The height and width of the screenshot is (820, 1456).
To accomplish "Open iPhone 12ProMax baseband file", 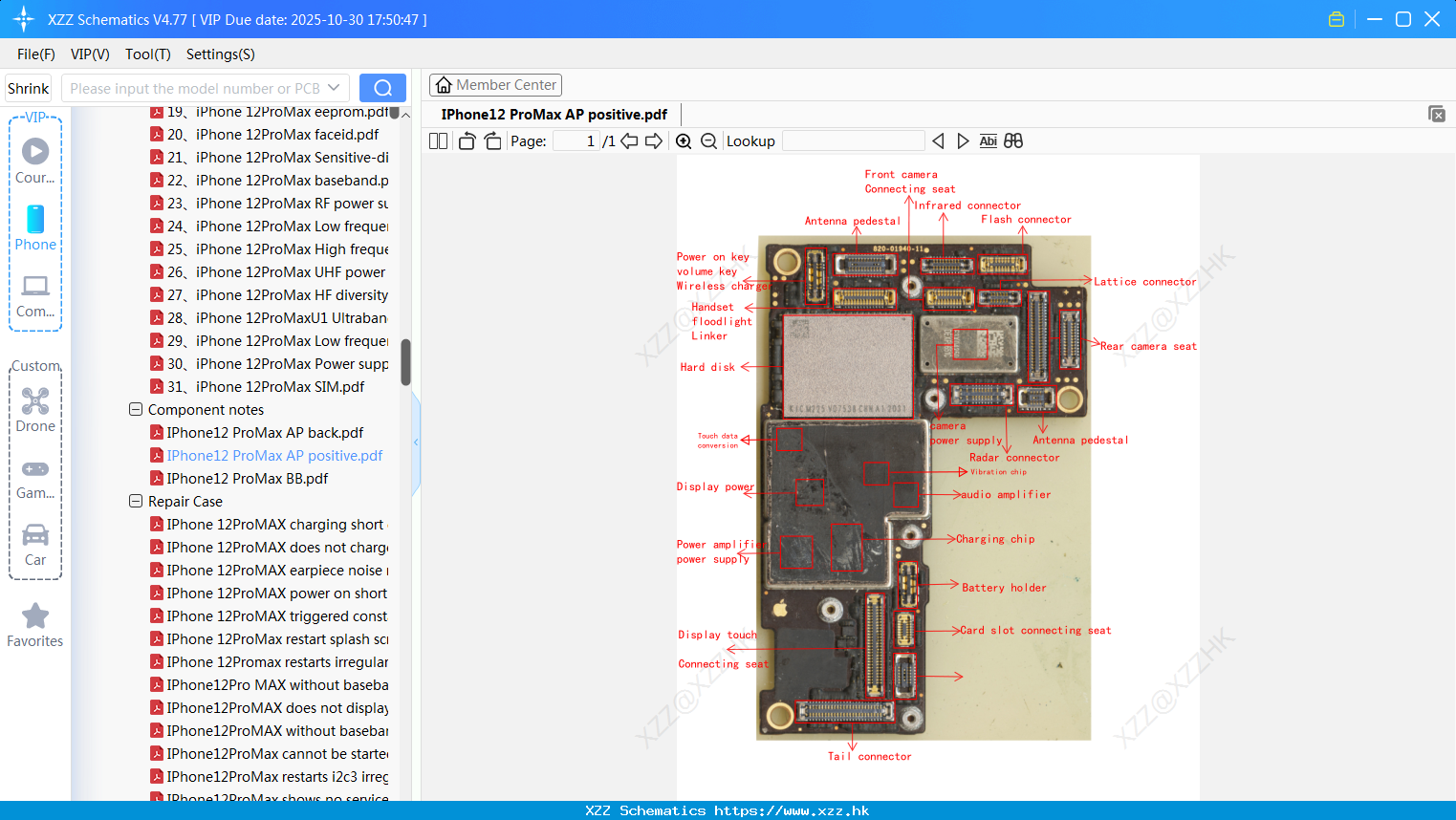I will coord(269,181).
